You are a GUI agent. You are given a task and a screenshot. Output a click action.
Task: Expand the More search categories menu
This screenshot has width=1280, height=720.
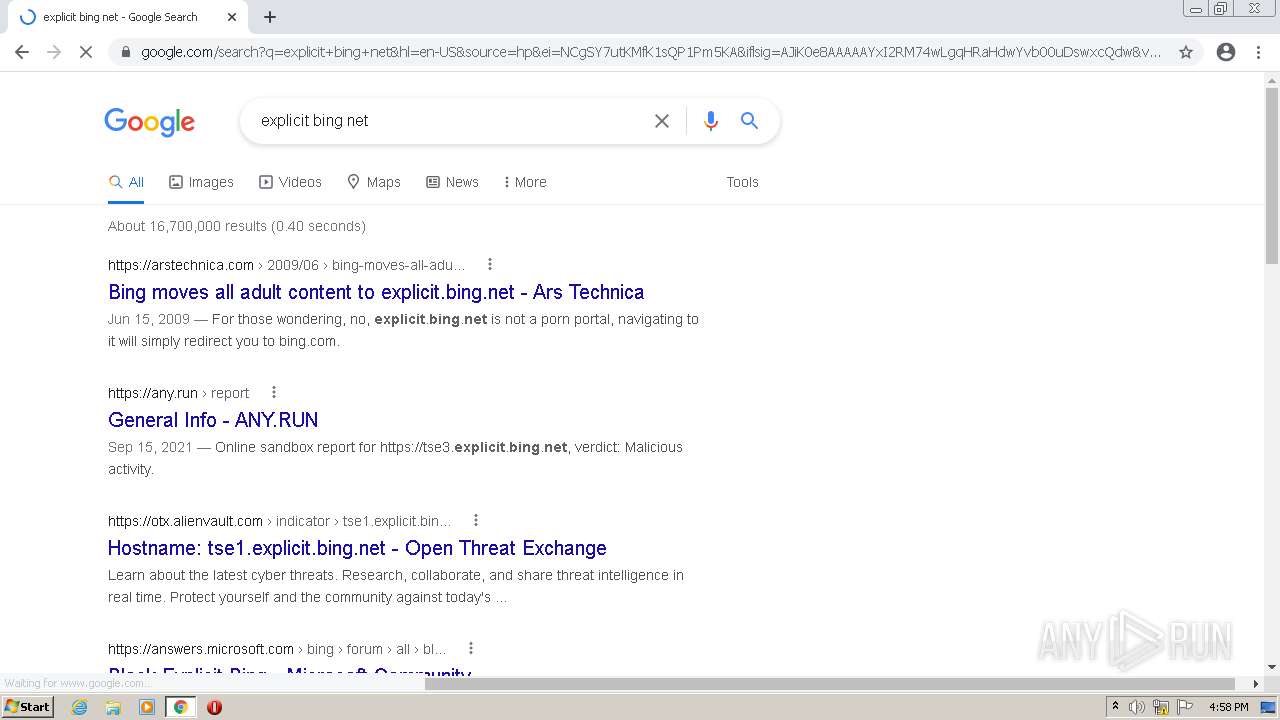pyautogui.click(x=525, y=182)
